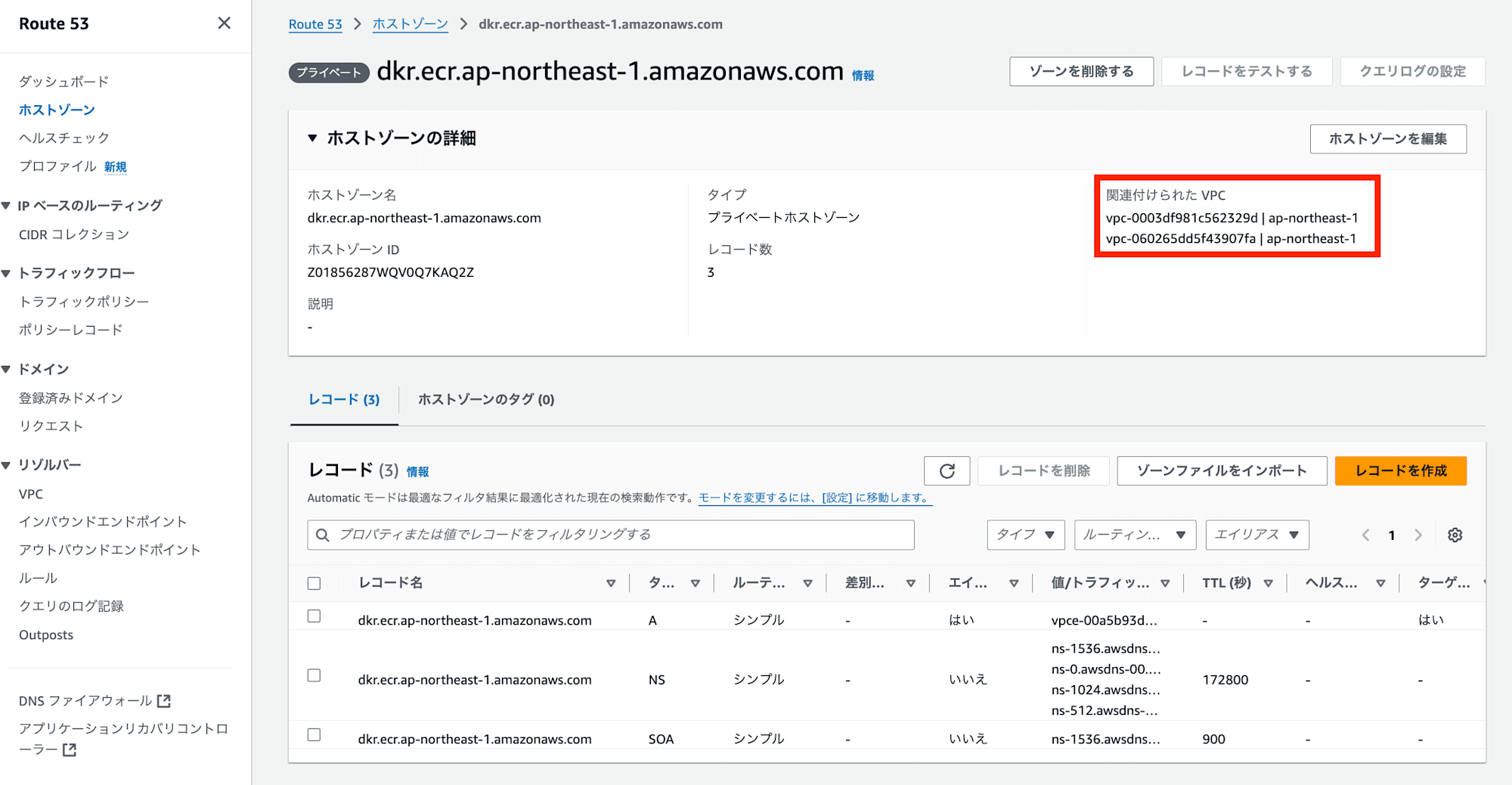1512x785 pixels.
Task: Open インバウンドエンドポイント in sidebar
Action: [x=103, y=522]
